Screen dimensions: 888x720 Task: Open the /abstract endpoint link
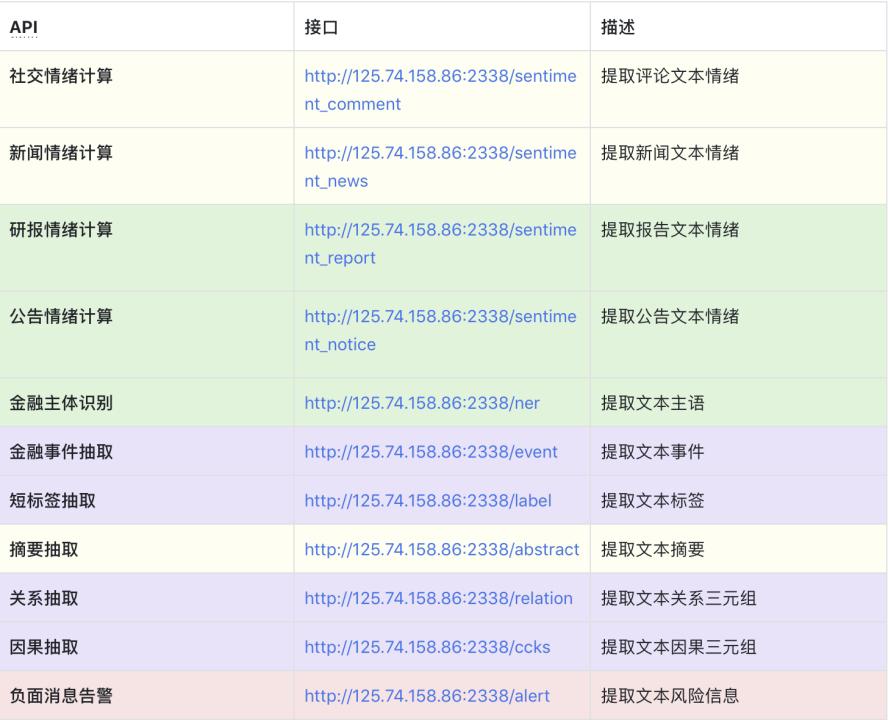click(441, 549)
